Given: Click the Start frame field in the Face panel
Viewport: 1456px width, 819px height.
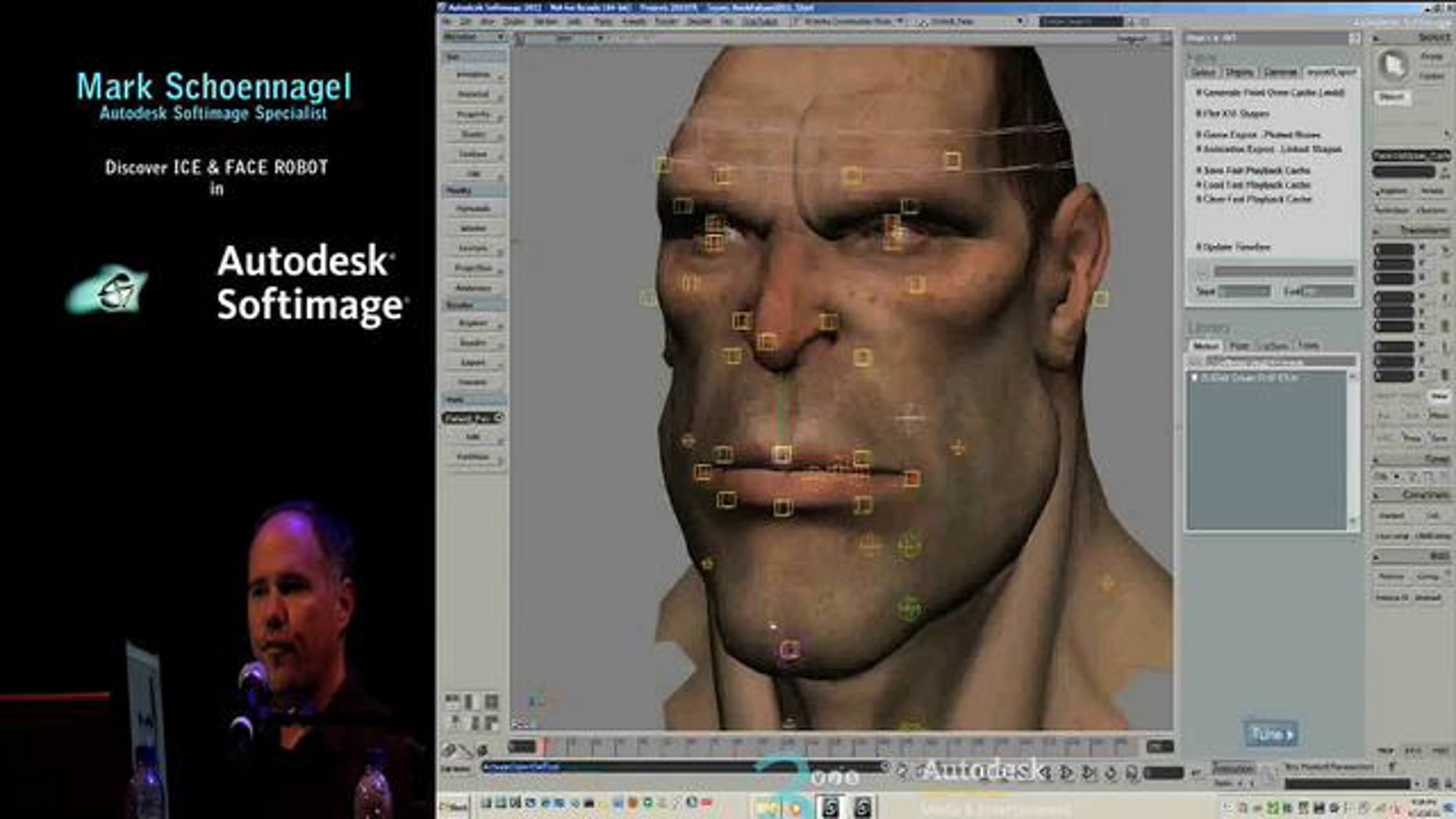Looking at the screenshot, I should [x=1244, y=292].
